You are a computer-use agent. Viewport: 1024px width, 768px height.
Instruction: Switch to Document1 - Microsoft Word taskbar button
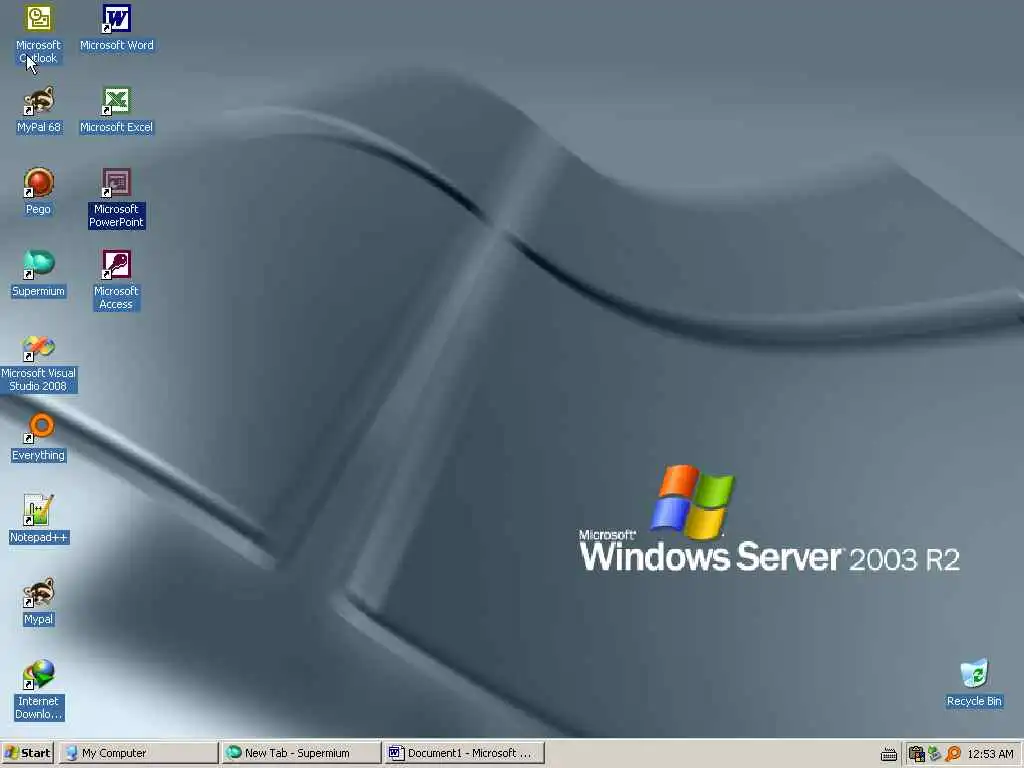coord(464,753)
